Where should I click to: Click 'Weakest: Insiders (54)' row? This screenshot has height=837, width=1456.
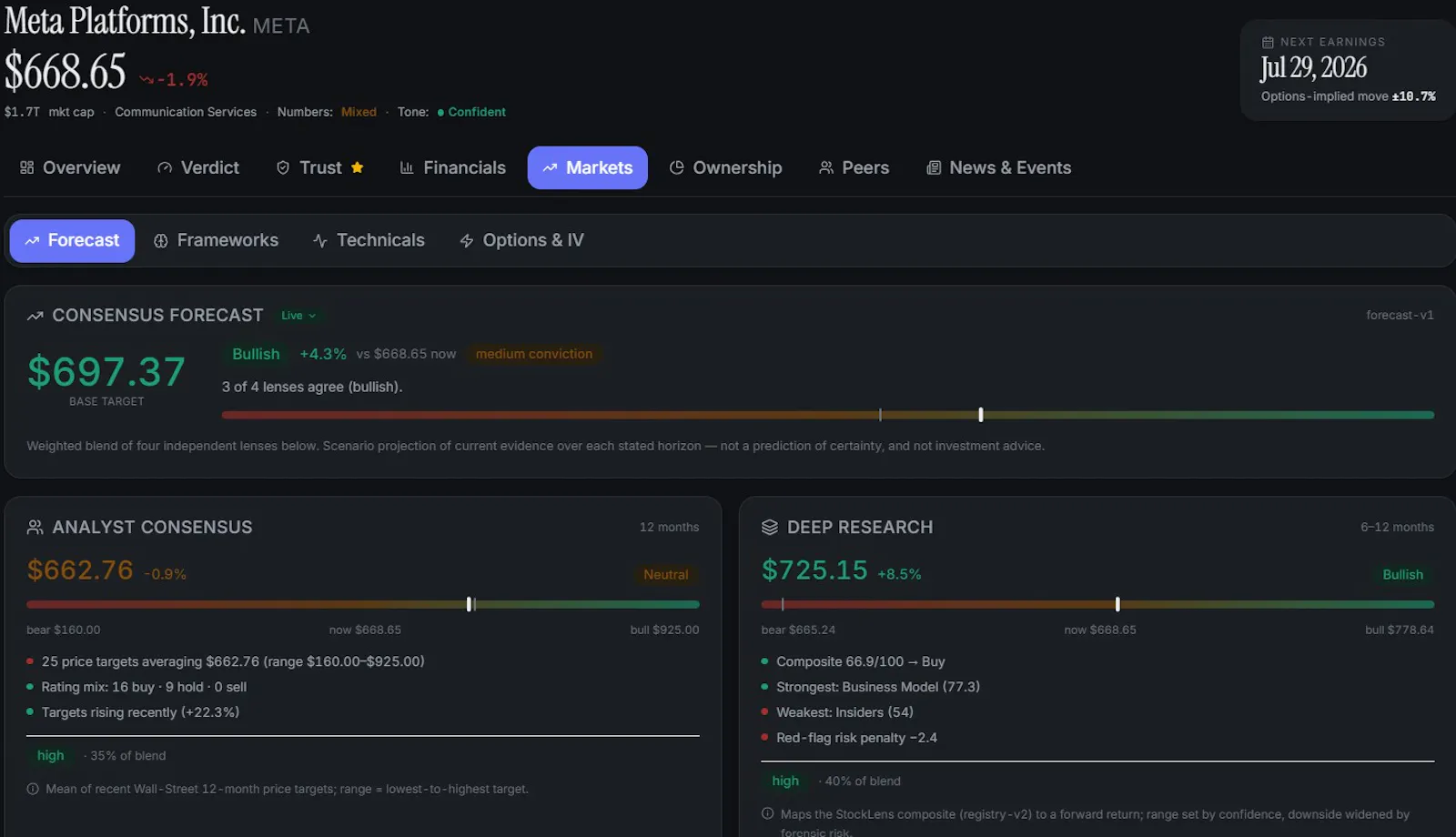(844, 712)
